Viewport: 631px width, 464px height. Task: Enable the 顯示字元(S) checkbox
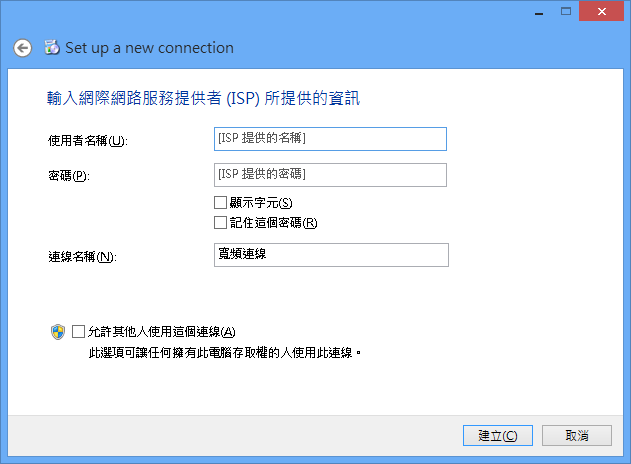220,202
